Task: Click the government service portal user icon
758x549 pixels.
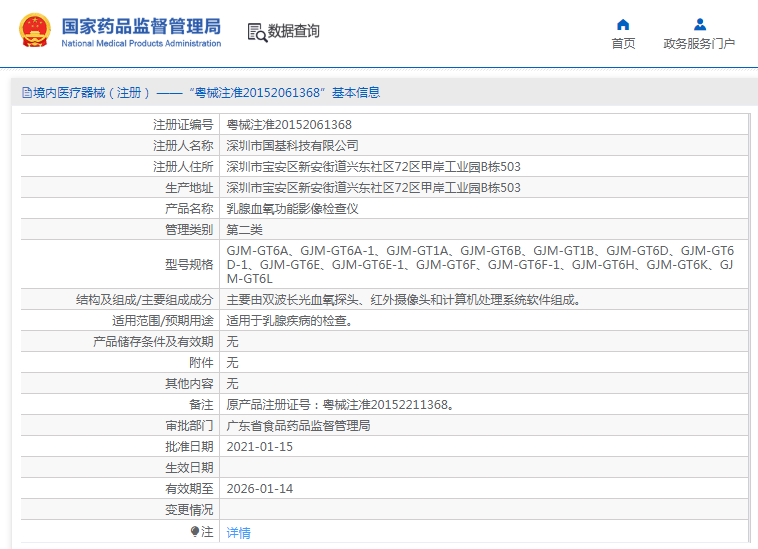Action: tap(700, 24)
